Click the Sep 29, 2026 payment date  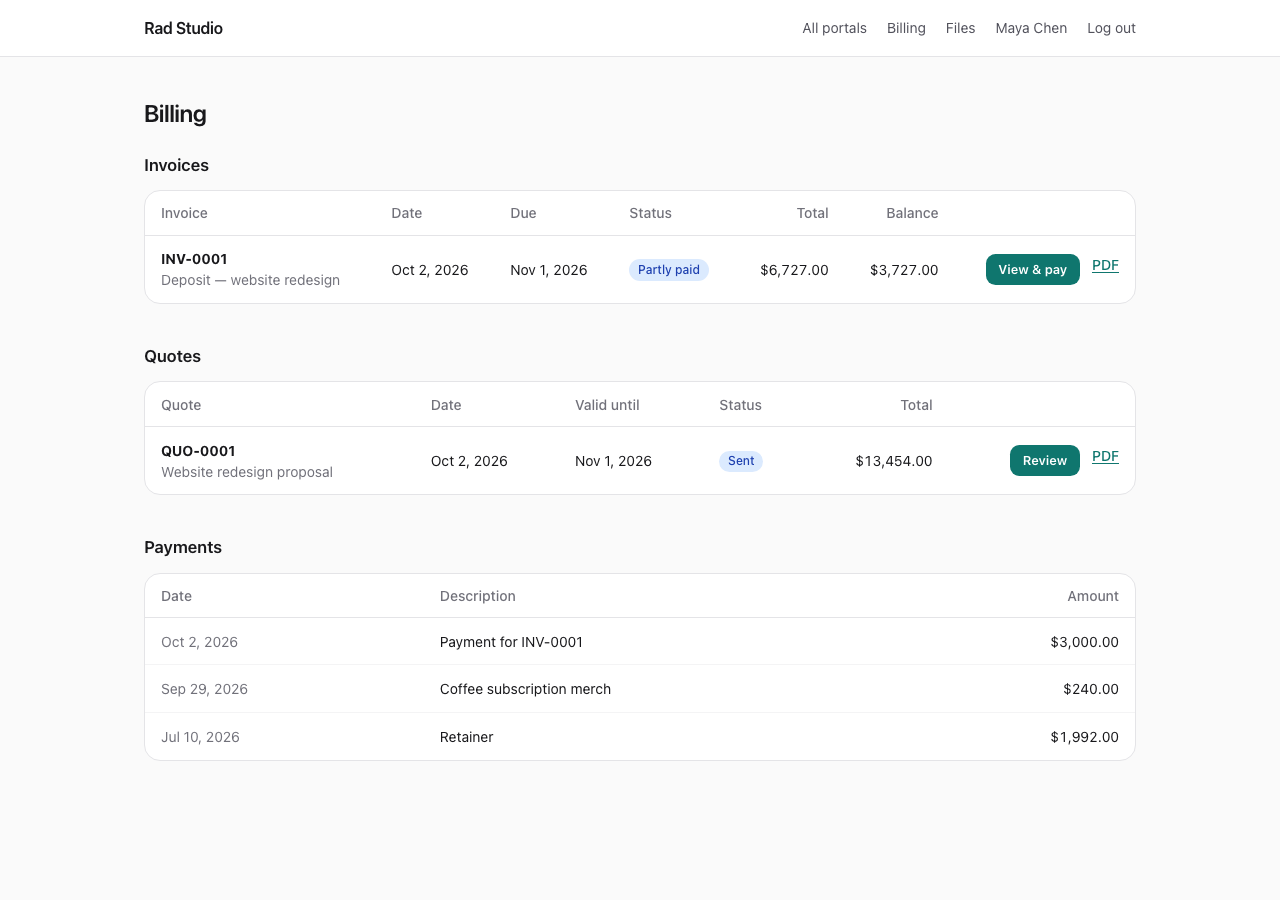[204, 689]
